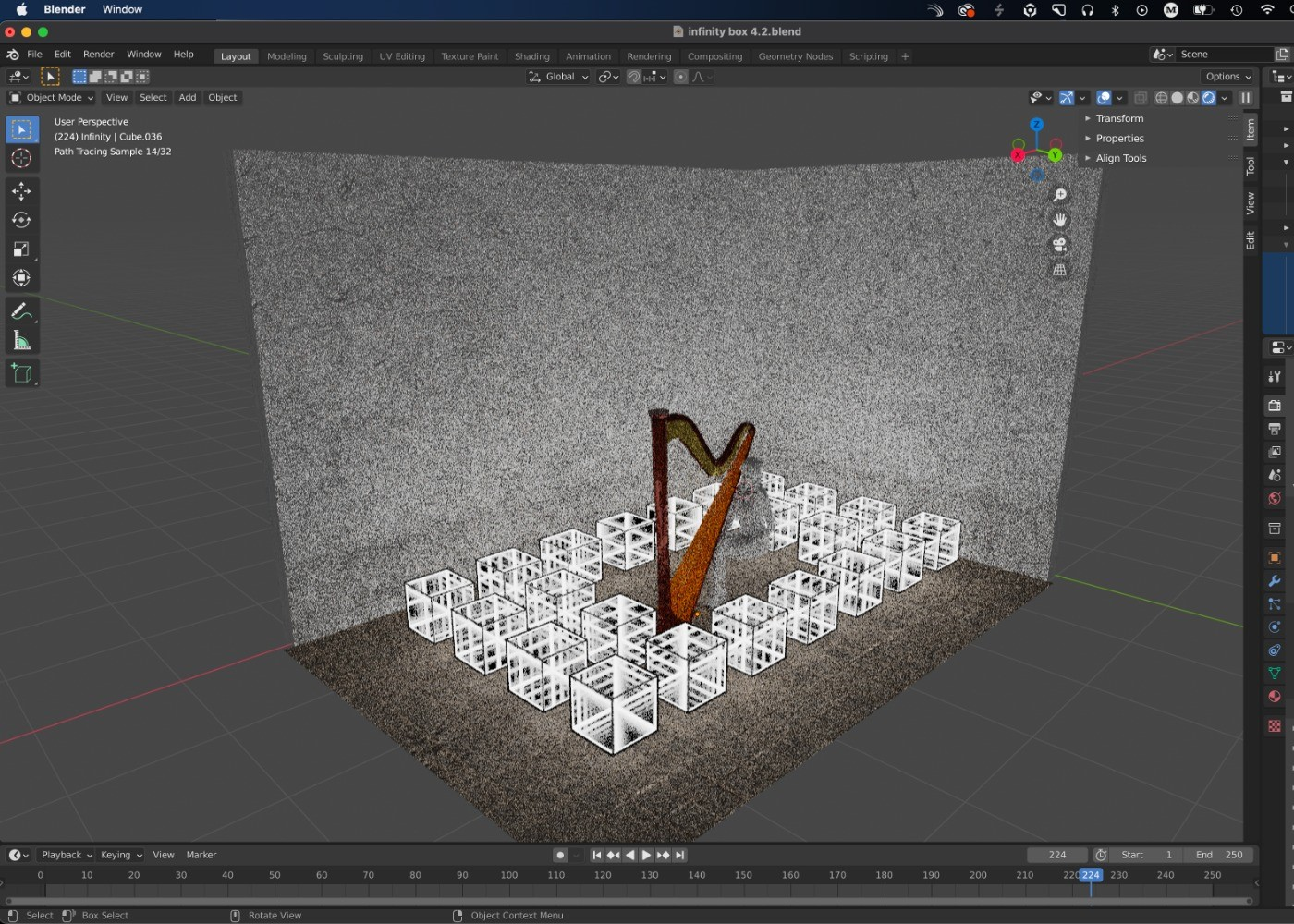
Task: Toggle the camera view gizmo button
Action: coord(1060,245)
